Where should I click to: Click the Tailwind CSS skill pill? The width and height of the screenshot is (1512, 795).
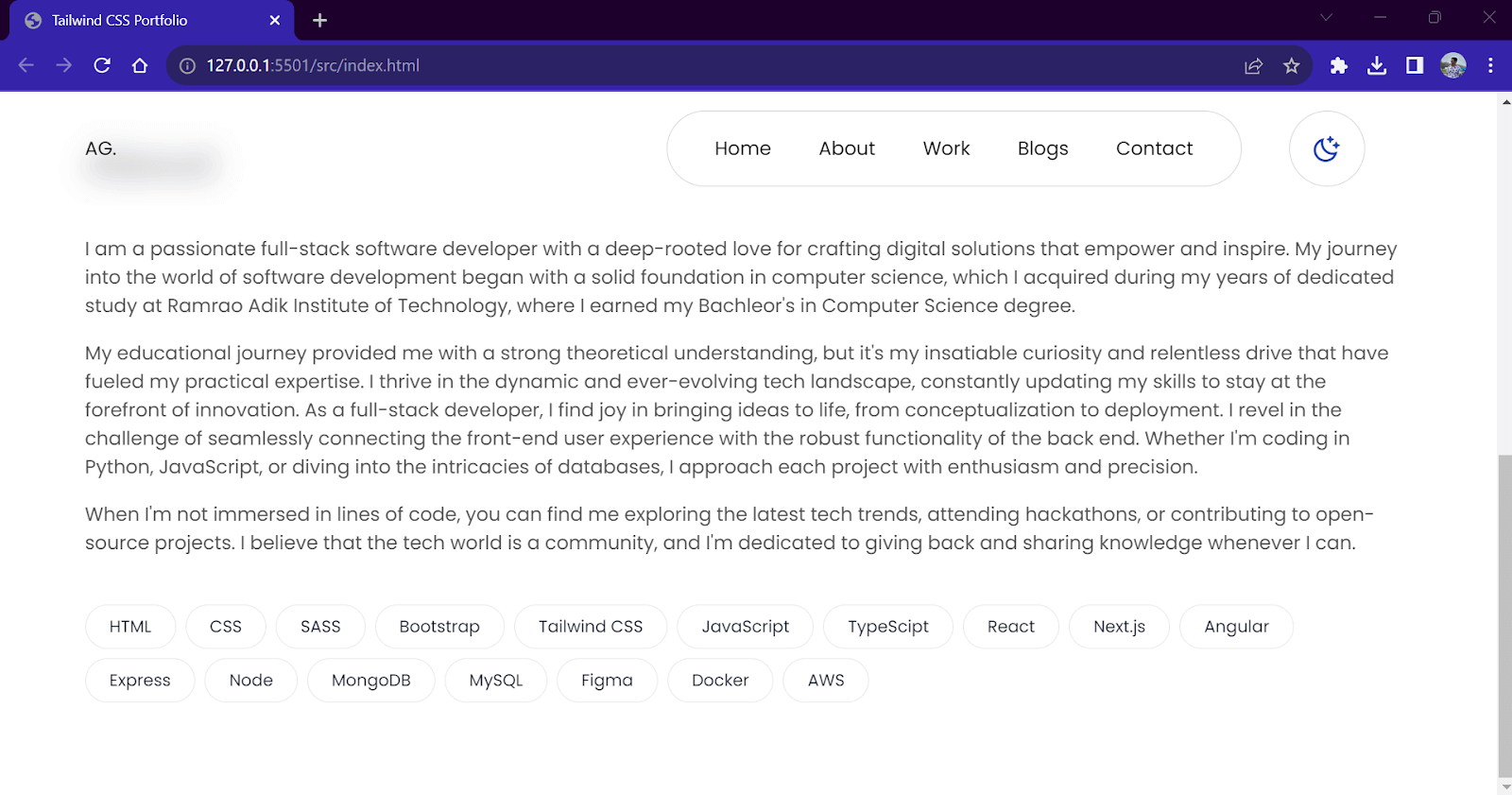(591, 627)
